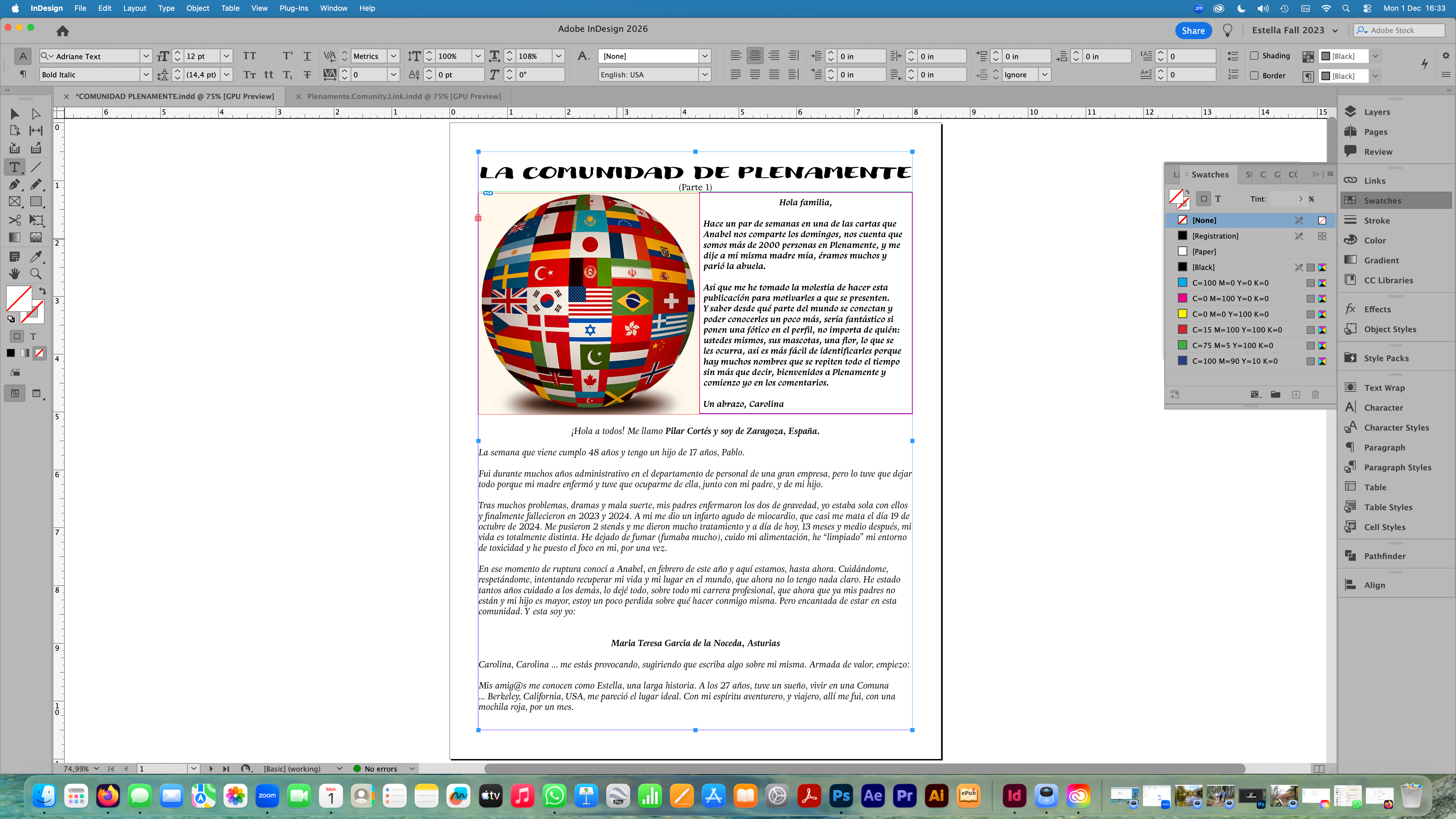The height and width of the screenshot is (819, 1456).
Task: Click the Share button
Action: pos(1193,30)
